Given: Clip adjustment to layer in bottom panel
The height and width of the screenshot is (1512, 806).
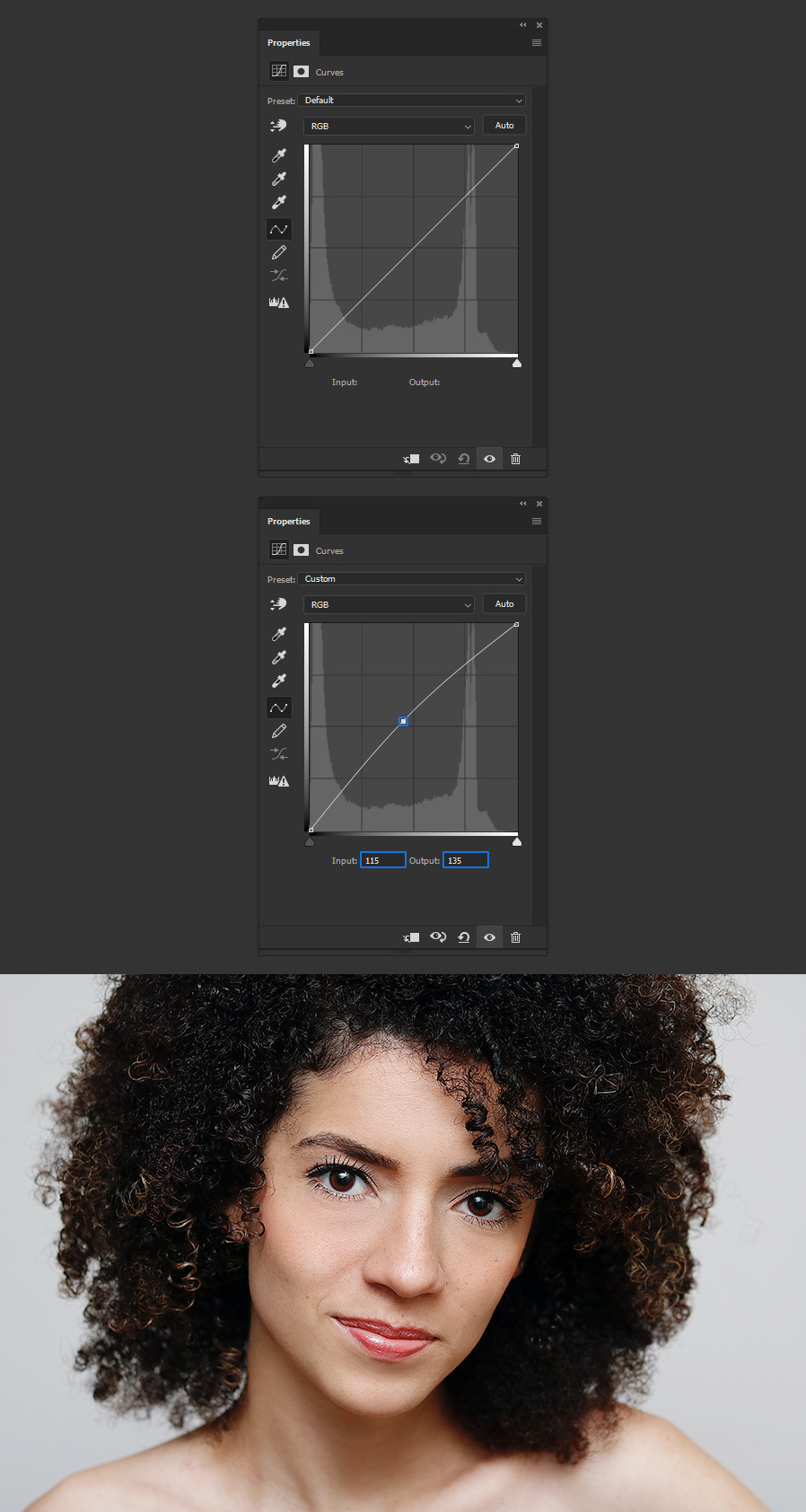Looking at the screenshot, I should [x=411, y=937].
